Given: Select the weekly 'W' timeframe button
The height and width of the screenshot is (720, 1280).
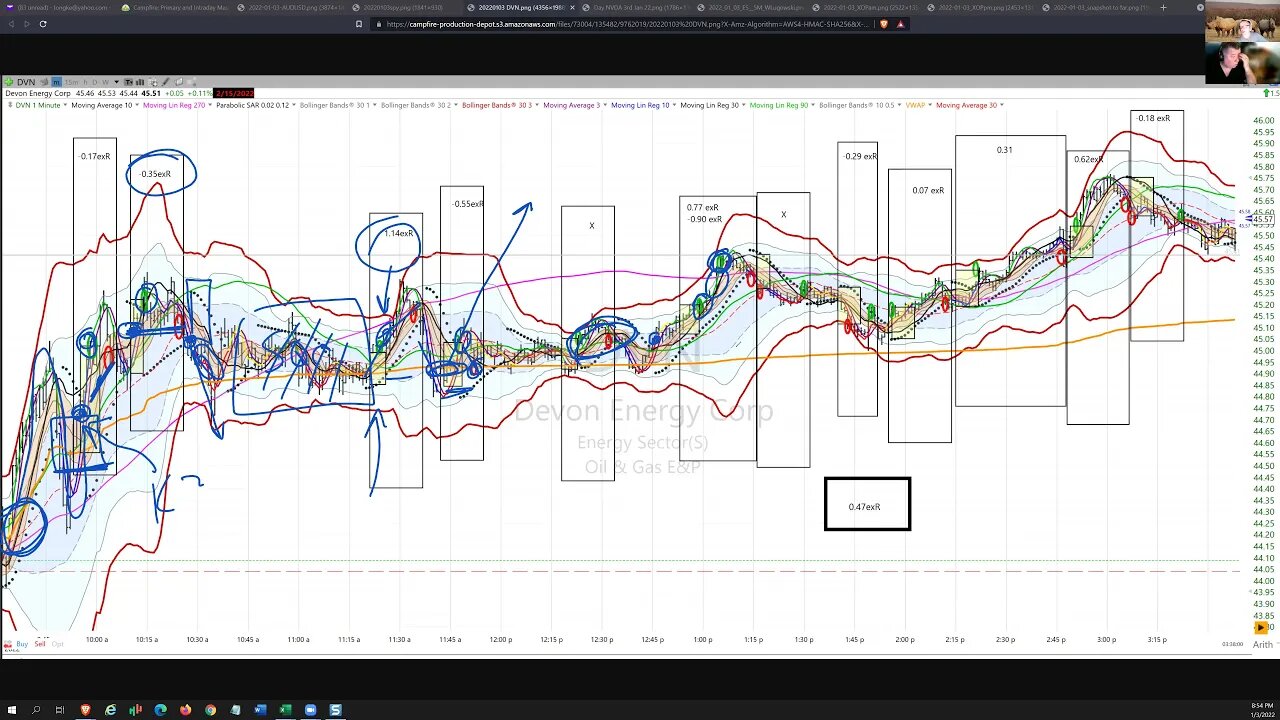Looking at the screenshot, I should (x=106, y=82).
